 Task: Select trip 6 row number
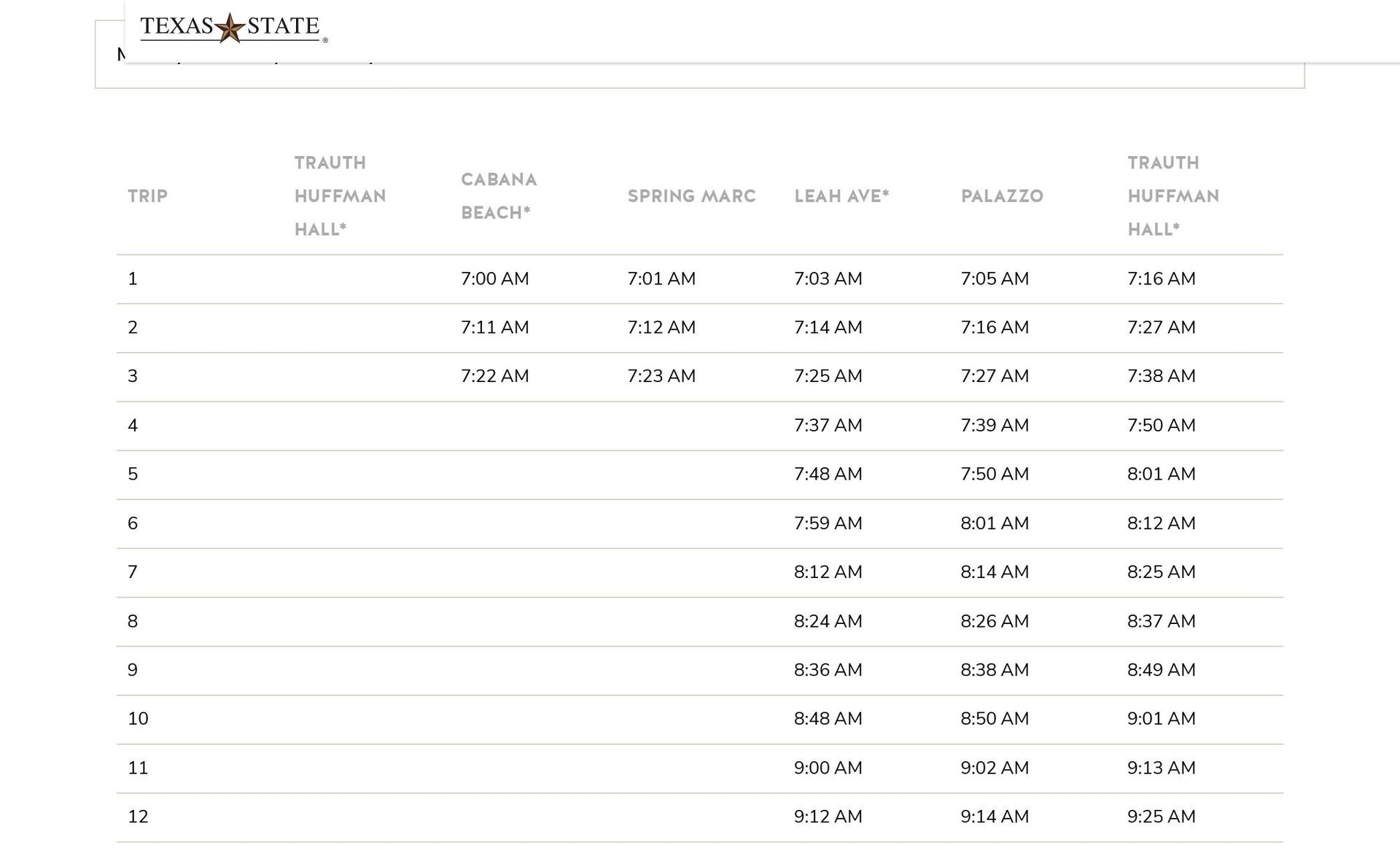point(133,523)
